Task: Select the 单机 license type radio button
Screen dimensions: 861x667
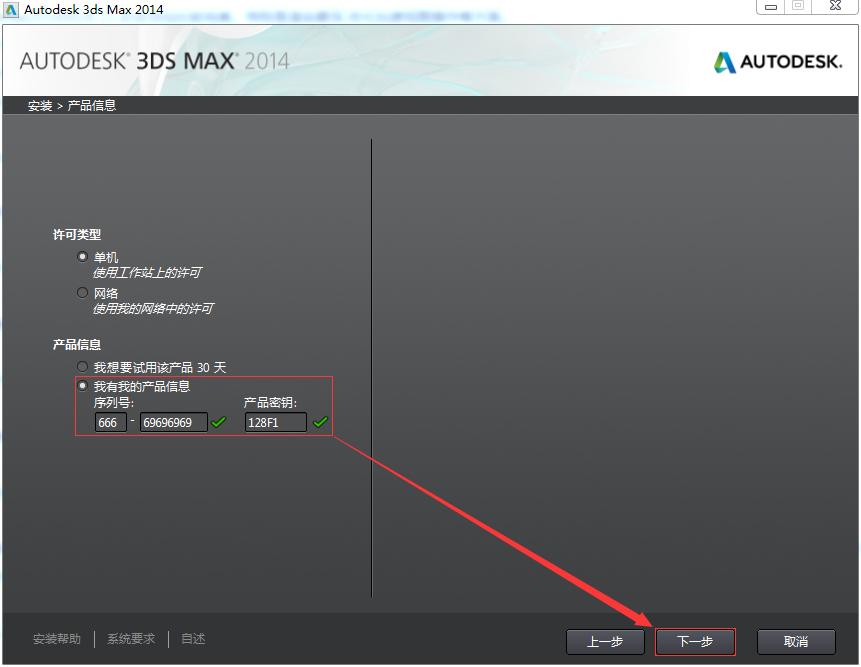Action: [82, 255]
